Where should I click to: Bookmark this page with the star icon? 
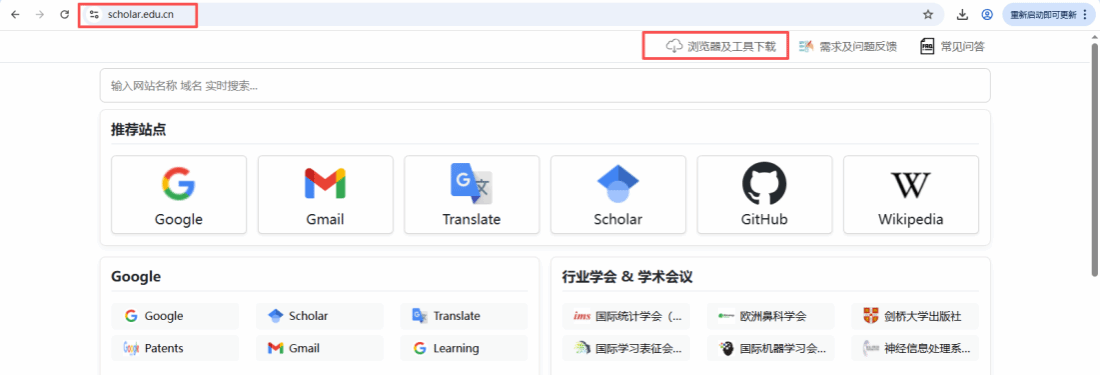(928, 14)
